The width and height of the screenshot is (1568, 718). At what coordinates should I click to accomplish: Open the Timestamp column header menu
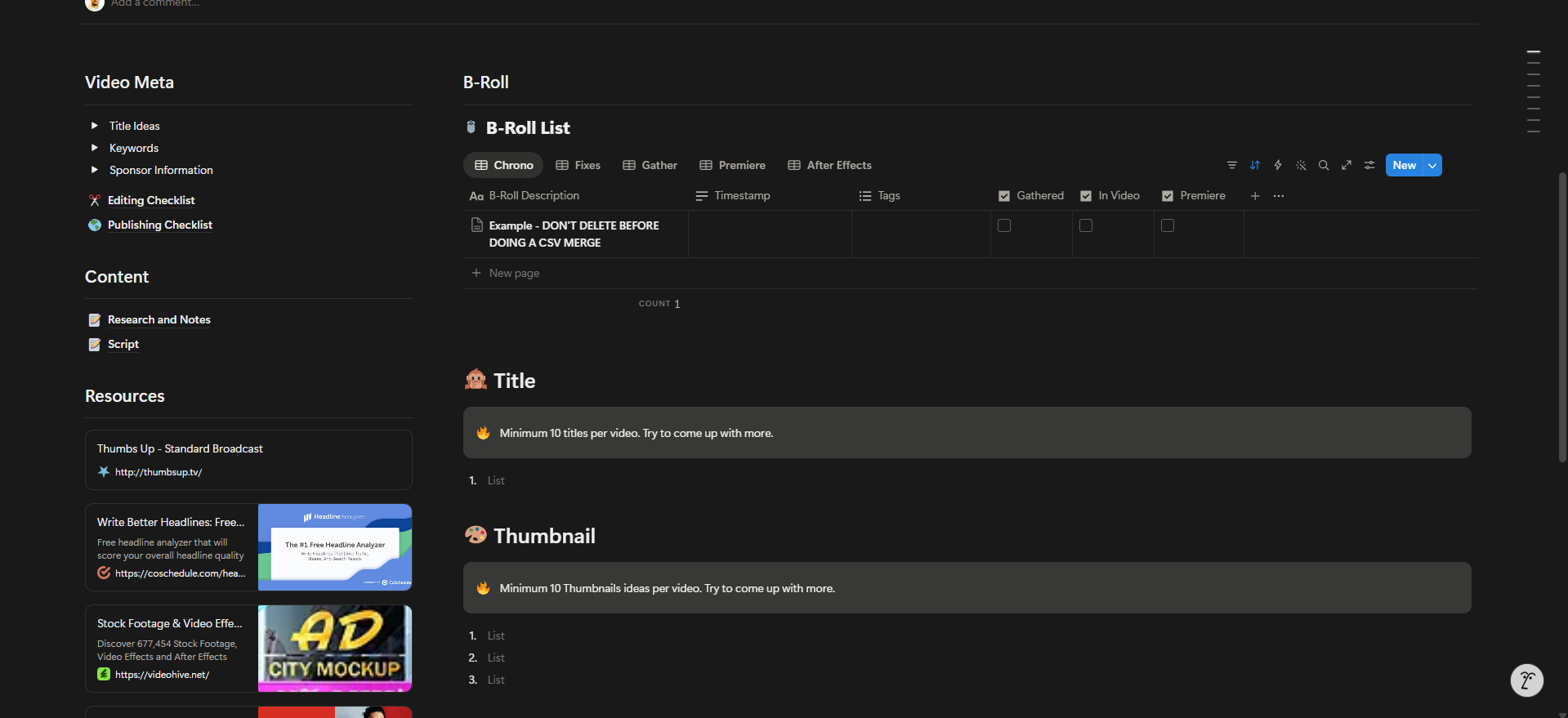click(x=770, y=196)
